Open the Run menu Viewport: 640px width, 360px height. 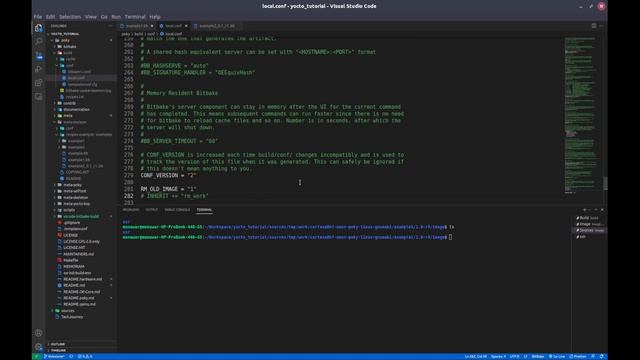116,17
